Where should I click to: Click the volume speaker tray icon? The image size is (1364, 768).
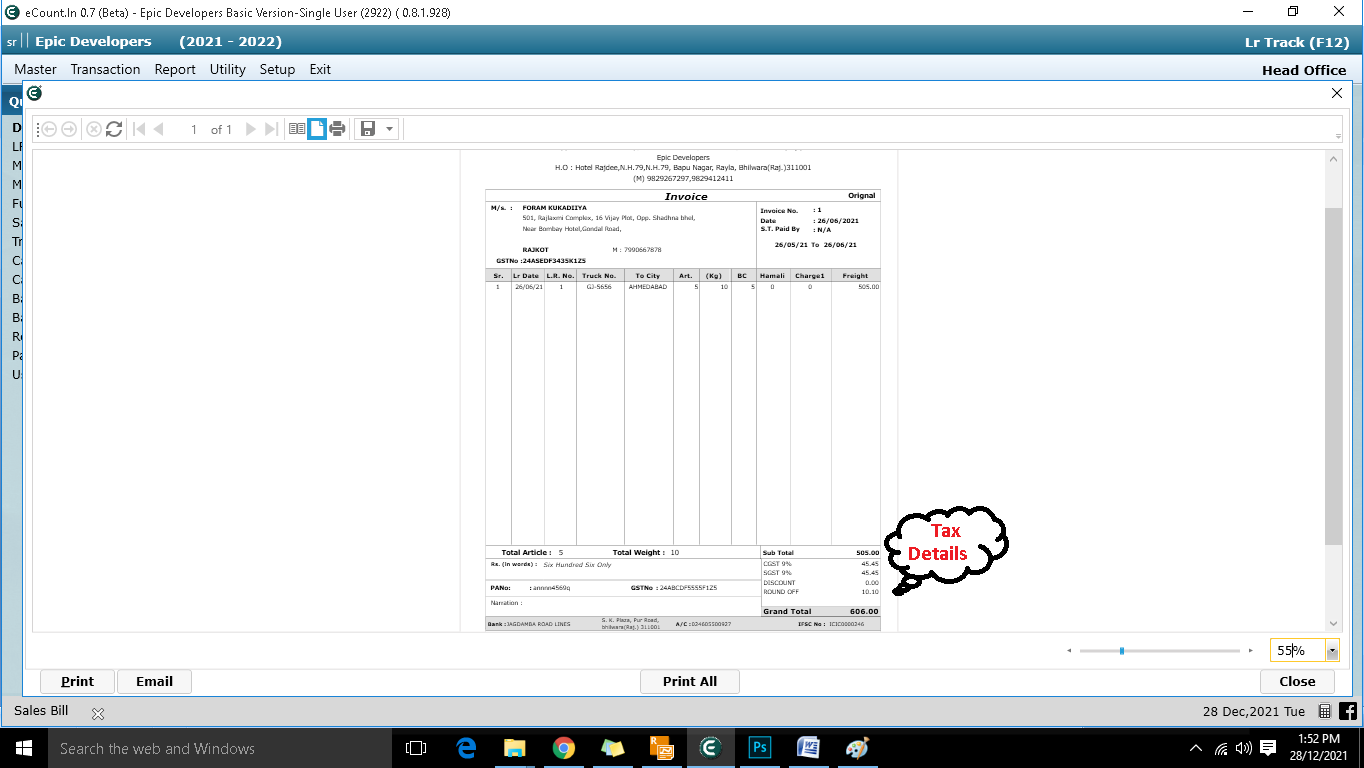click(x=1244, y=748)
